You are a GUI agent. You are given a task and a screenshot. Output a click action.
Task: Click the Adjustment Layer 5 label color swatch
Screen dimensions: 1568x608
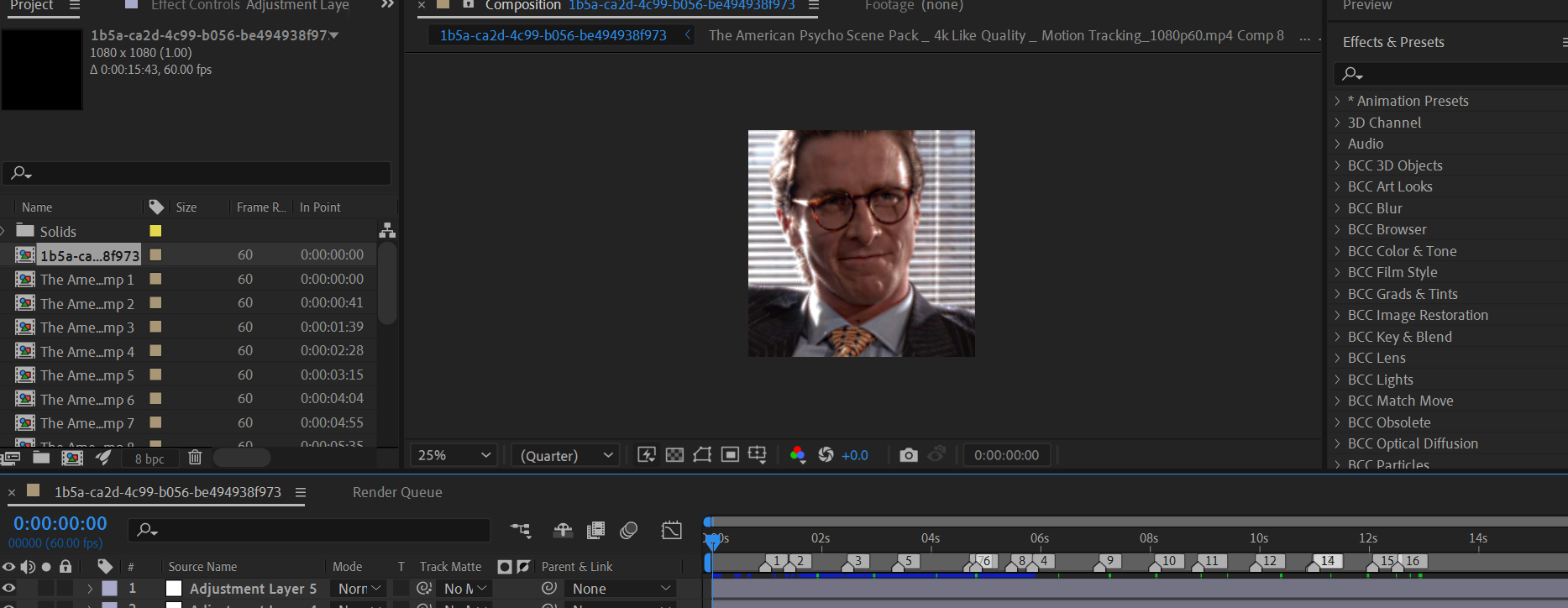tap(110, 589)
